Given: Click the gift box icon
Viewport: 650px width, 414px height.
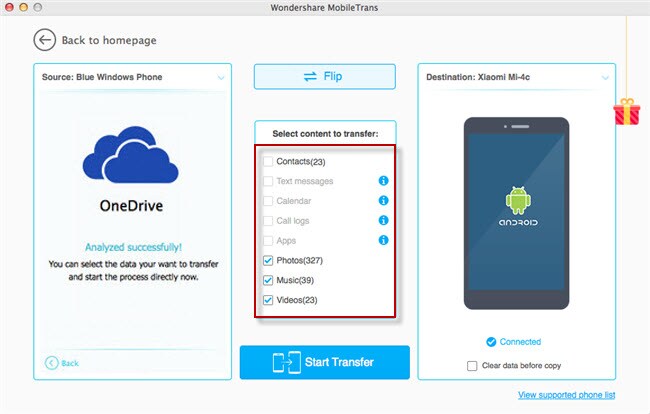Looking at the screenshot, I should 627,111.
